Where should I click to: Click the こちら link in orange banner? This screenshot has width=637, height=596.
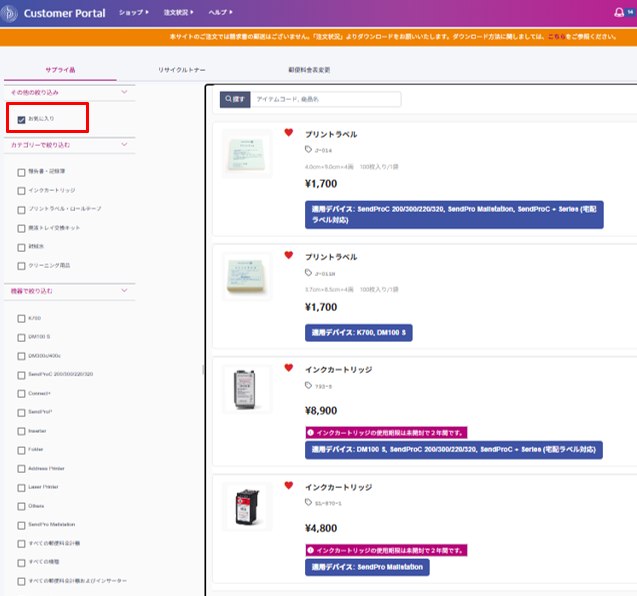(554, 37)
